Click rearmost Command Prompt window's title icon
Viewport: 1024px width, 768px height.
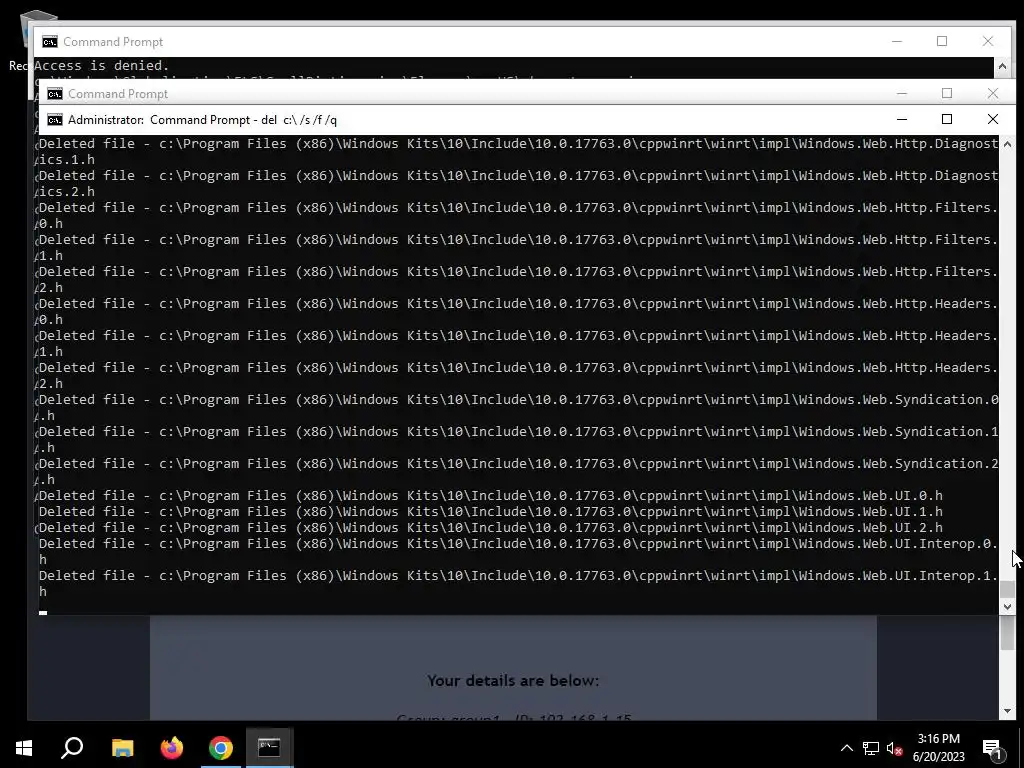(x=50, y=42)
